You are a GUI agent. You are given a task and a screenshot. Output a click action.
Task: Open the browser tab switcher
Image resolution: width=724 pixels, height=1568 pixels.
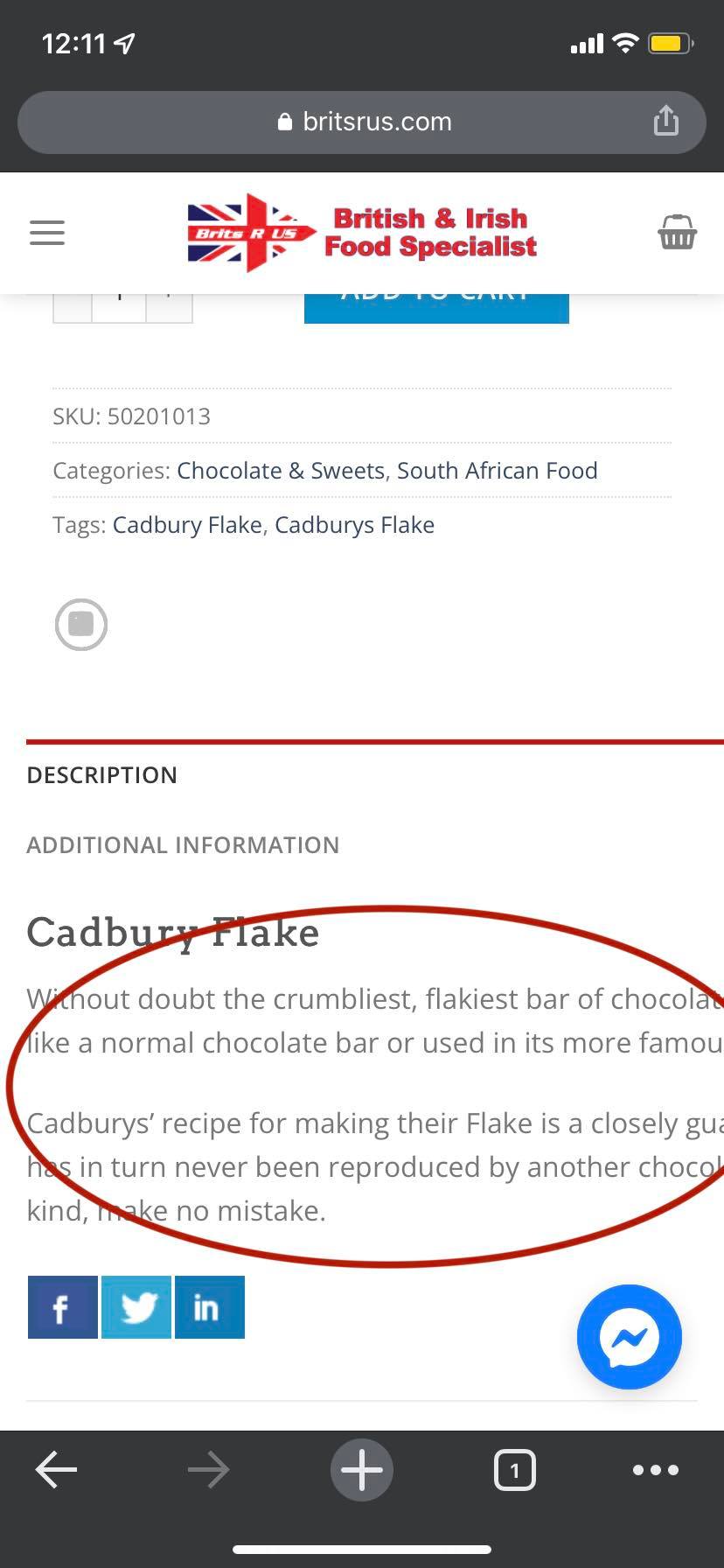(x=514, y=1470)
